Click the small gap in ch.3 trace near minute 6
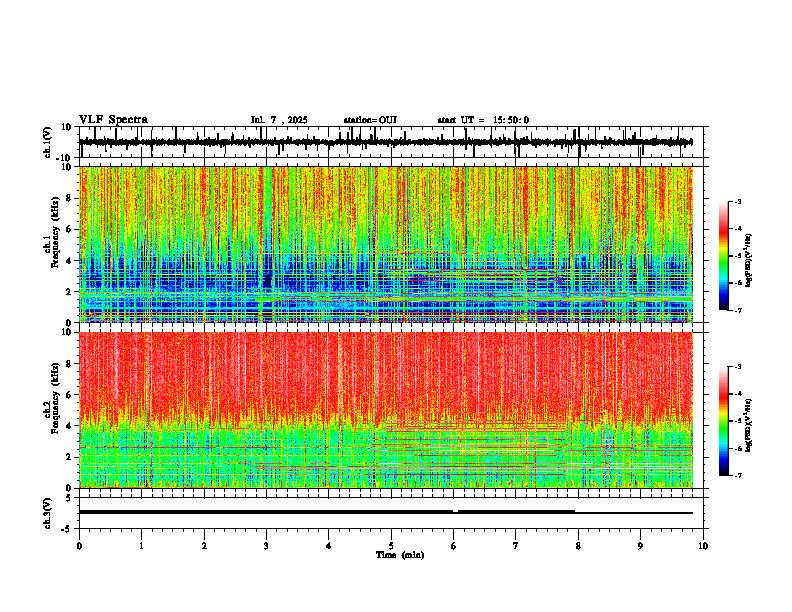The height and width of the screenshot is (612, 792). pyautogui.click(x=455, y=512)
